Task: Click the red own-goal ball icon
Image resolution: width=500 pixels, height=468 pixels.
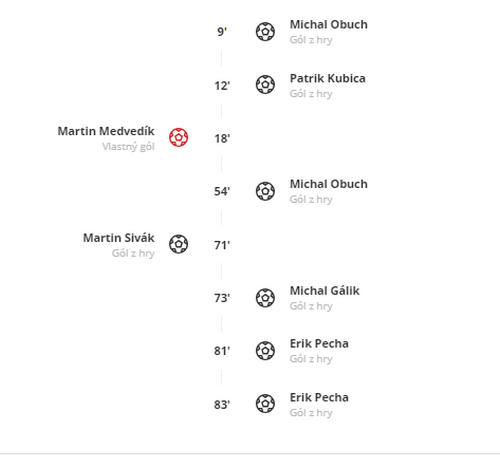Action: [x=179, y=137]
